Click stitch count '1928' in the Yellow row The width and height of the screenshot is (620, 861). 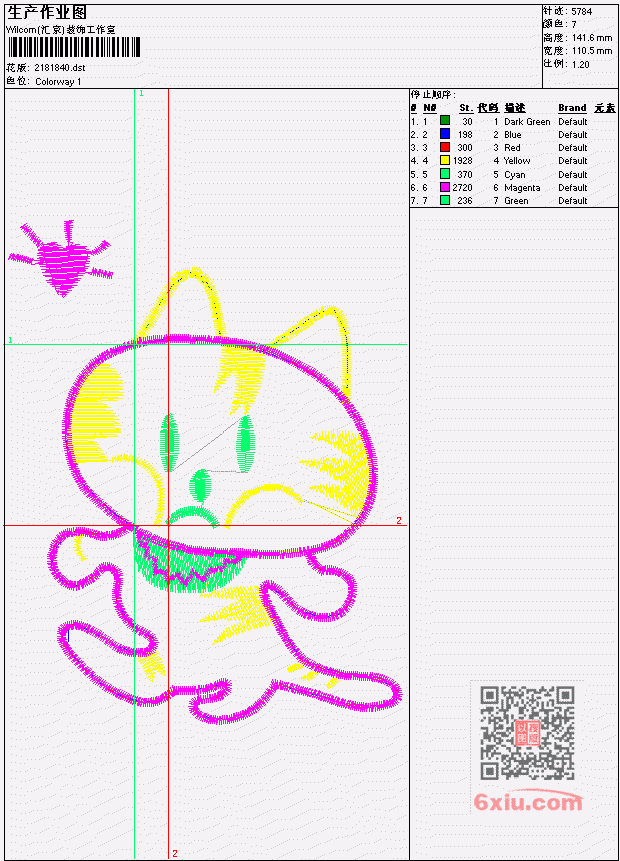pos(462,161)
